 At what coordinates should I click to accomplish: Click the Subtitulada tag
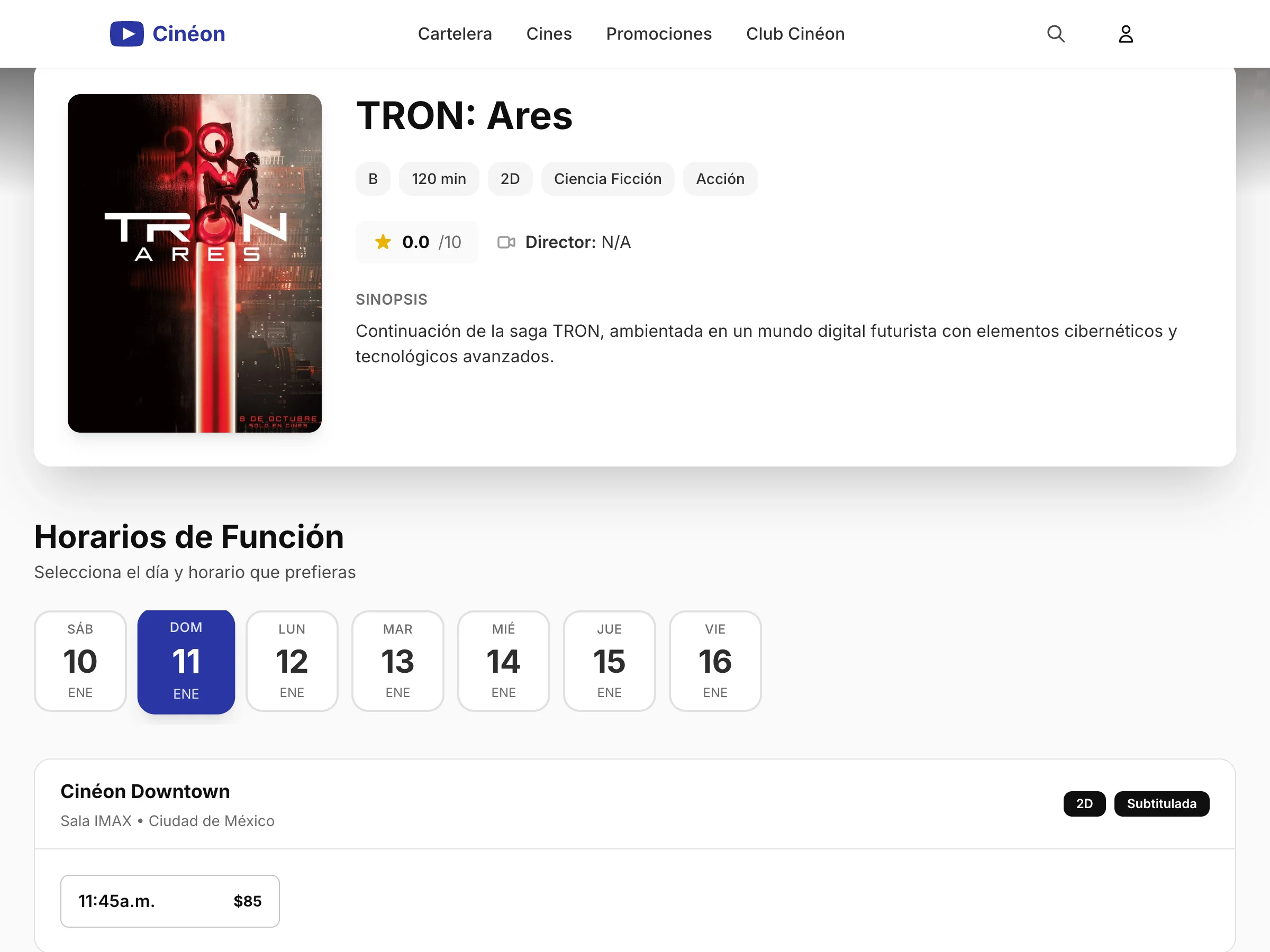tap(1162, 803)
